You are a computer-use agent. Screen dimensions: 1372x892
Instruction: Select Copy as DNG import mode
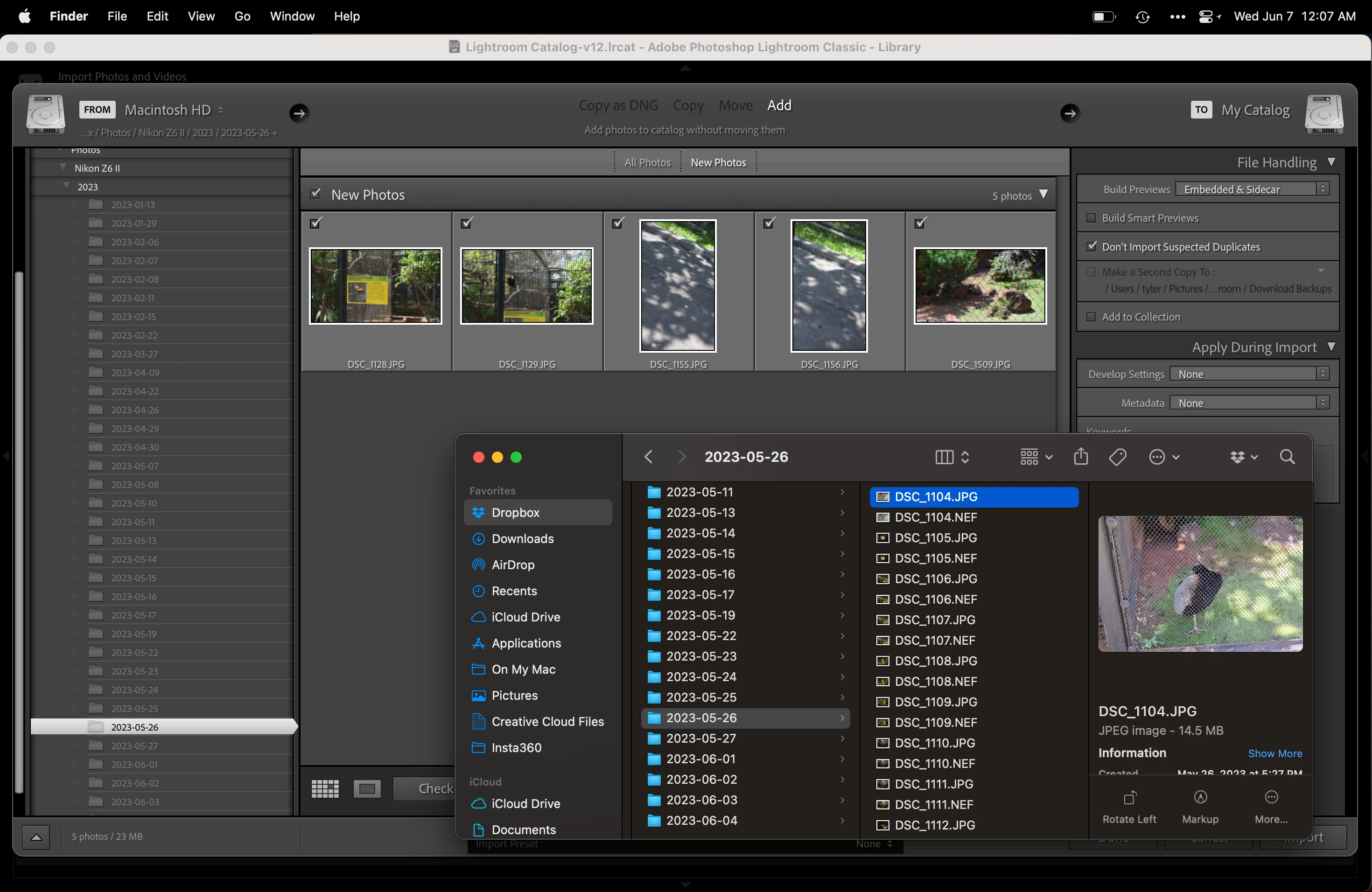coord(618,105)
